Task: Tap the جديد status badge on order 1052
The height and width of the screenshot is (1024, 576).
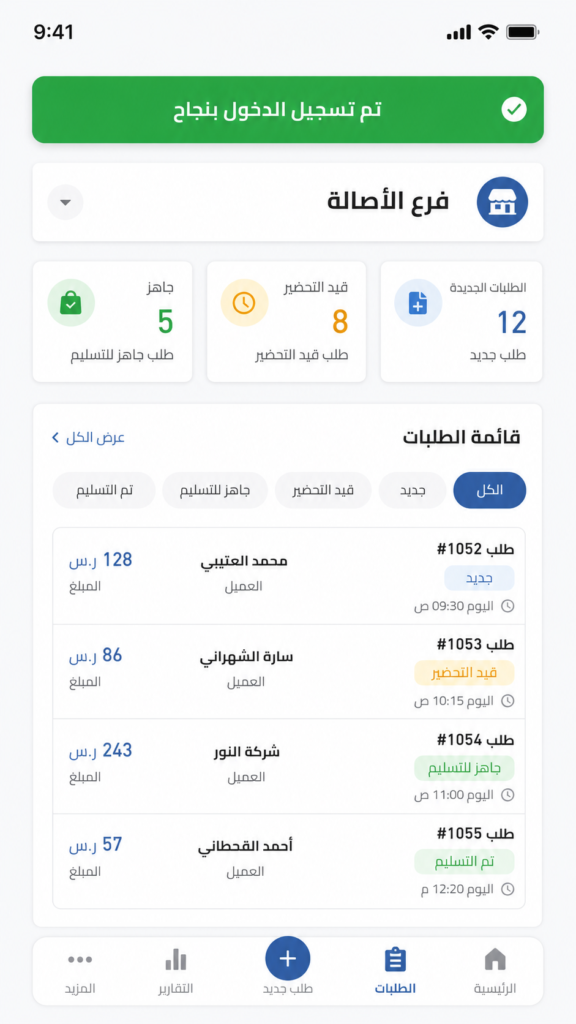Action: (479, 578)
